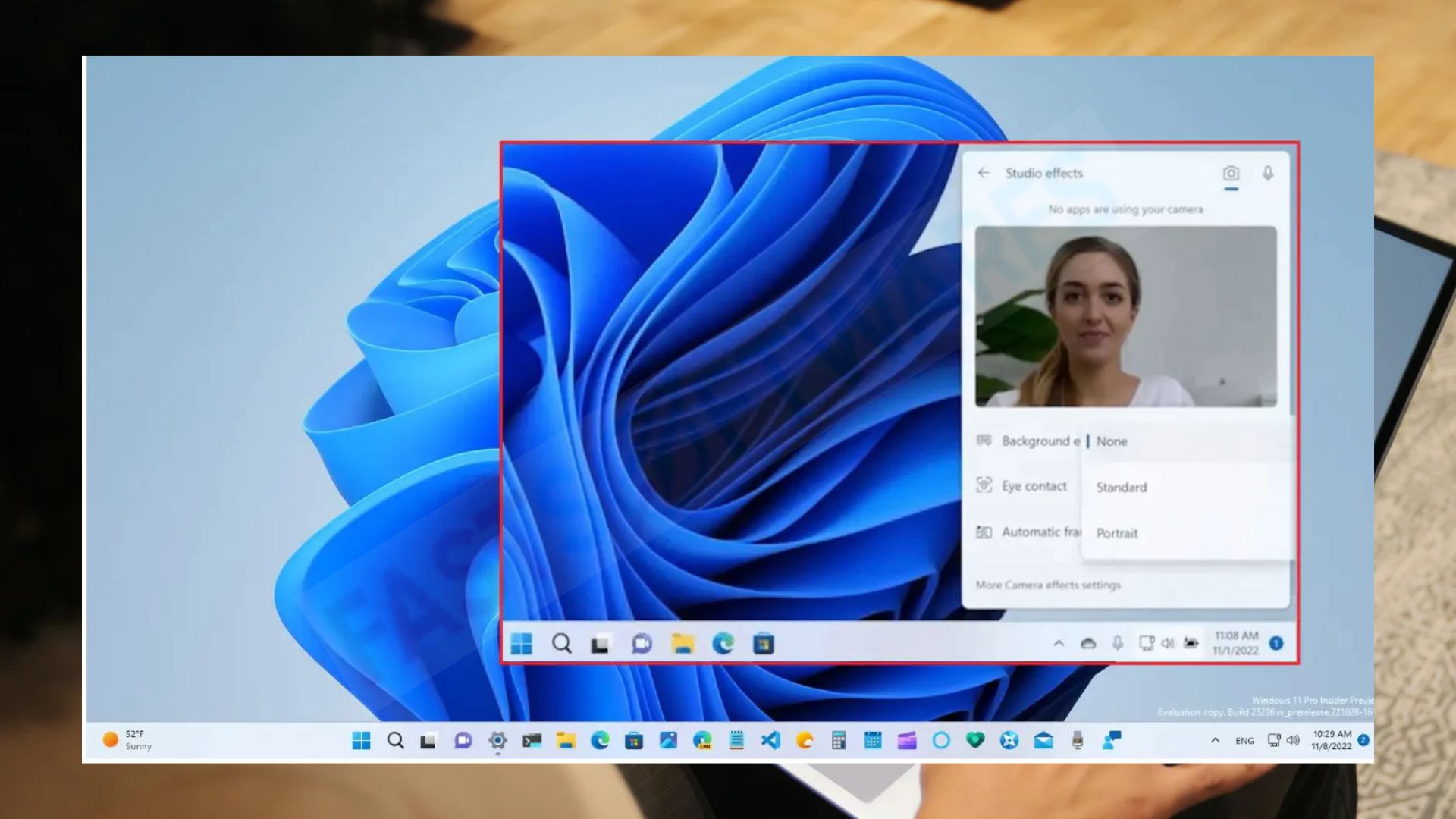
Task: Open Chat in the inset taskbar
Action: tap(642, 644)
